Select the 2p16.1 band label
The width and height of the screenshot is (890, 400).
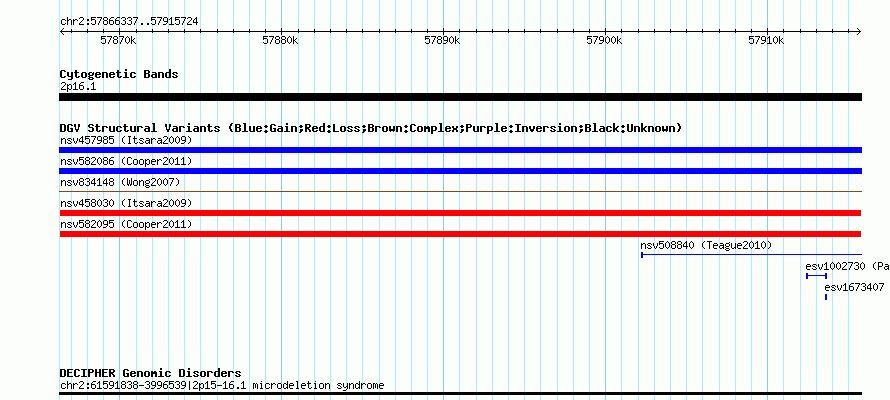coord(78,87)
